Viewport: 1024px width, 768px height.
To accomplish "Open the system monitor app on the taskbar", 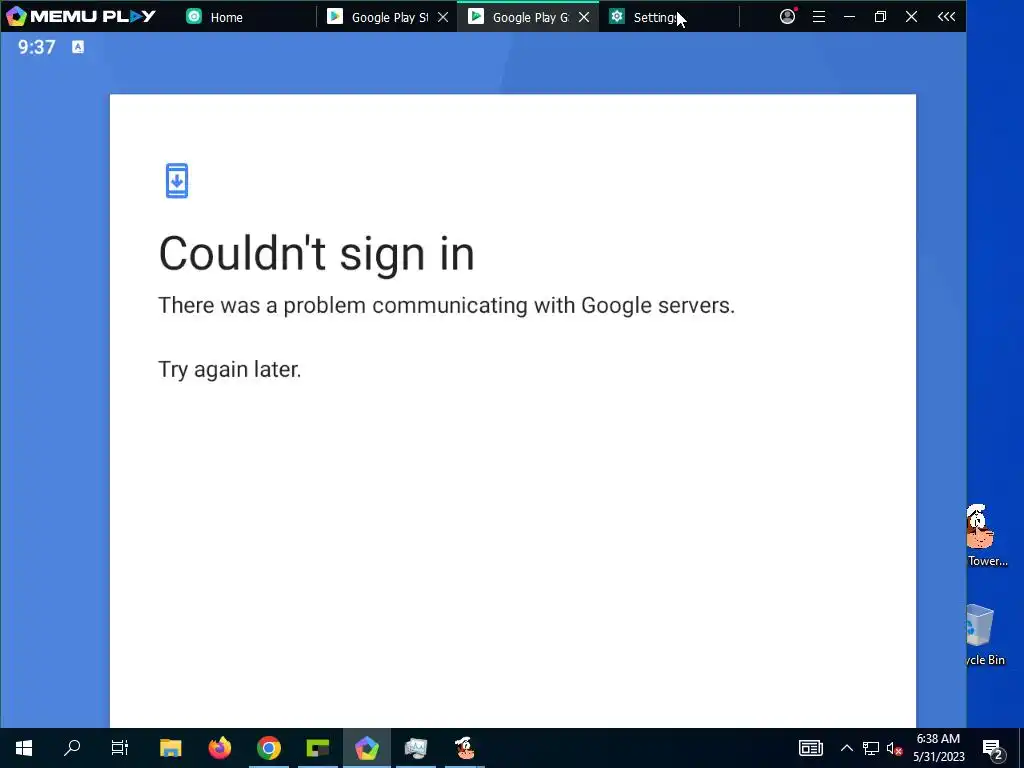I will tap(415, 748).
